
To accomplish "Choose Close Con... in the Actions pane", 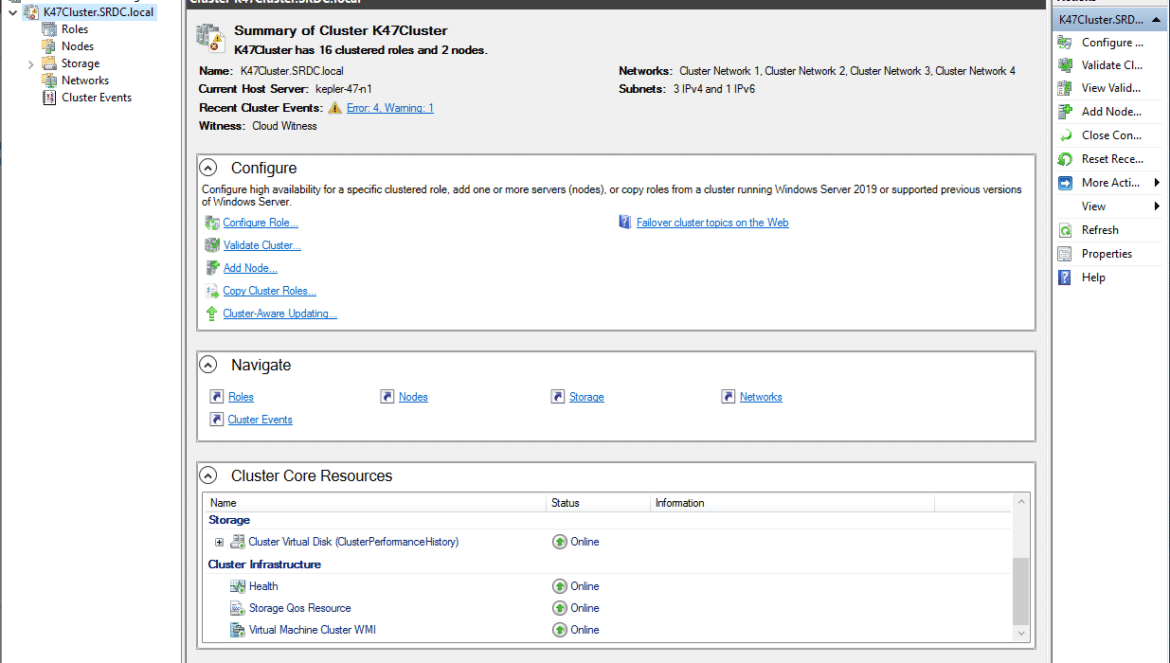I will click(x=1112, y=136).
